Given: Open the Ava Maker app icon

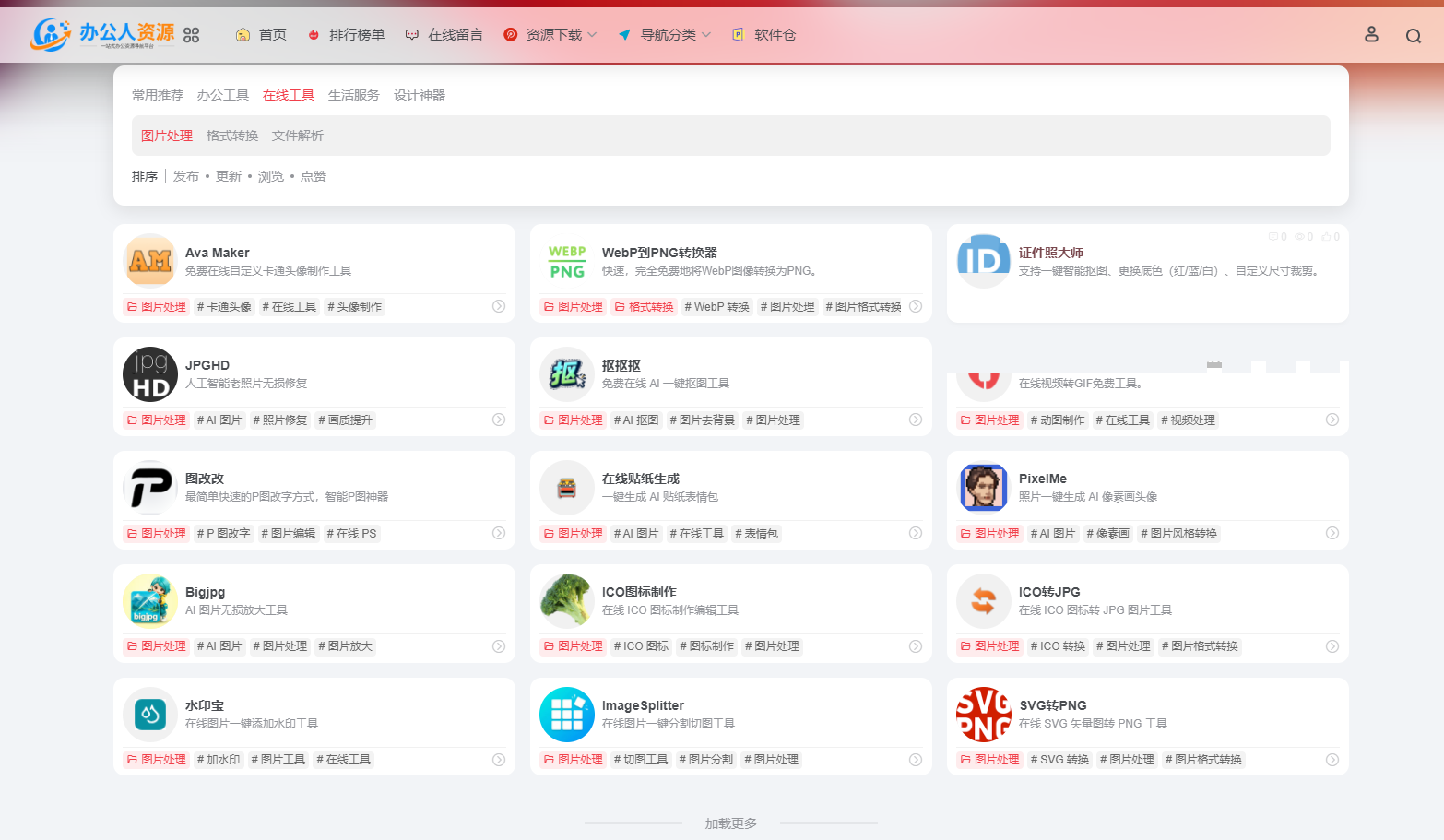Looking at the screenshot, I should pyautogui.click(x=150, y=261).
